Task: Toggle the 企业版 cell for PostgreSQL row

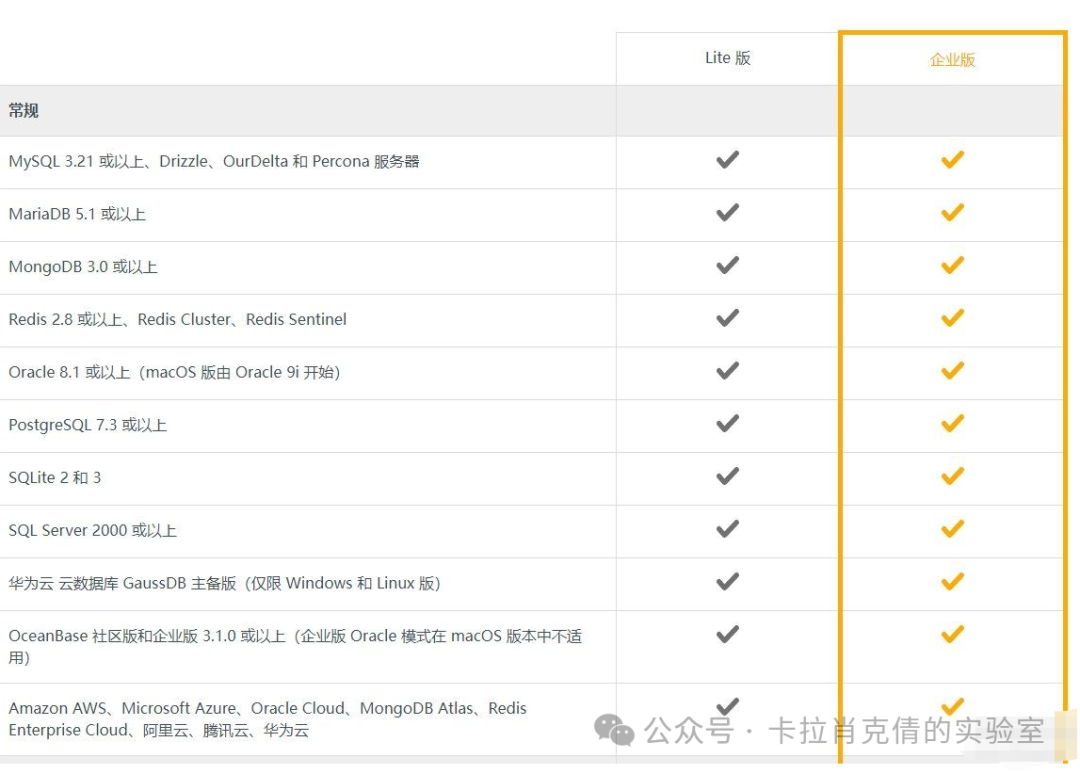Action: [x=951, y=424]
